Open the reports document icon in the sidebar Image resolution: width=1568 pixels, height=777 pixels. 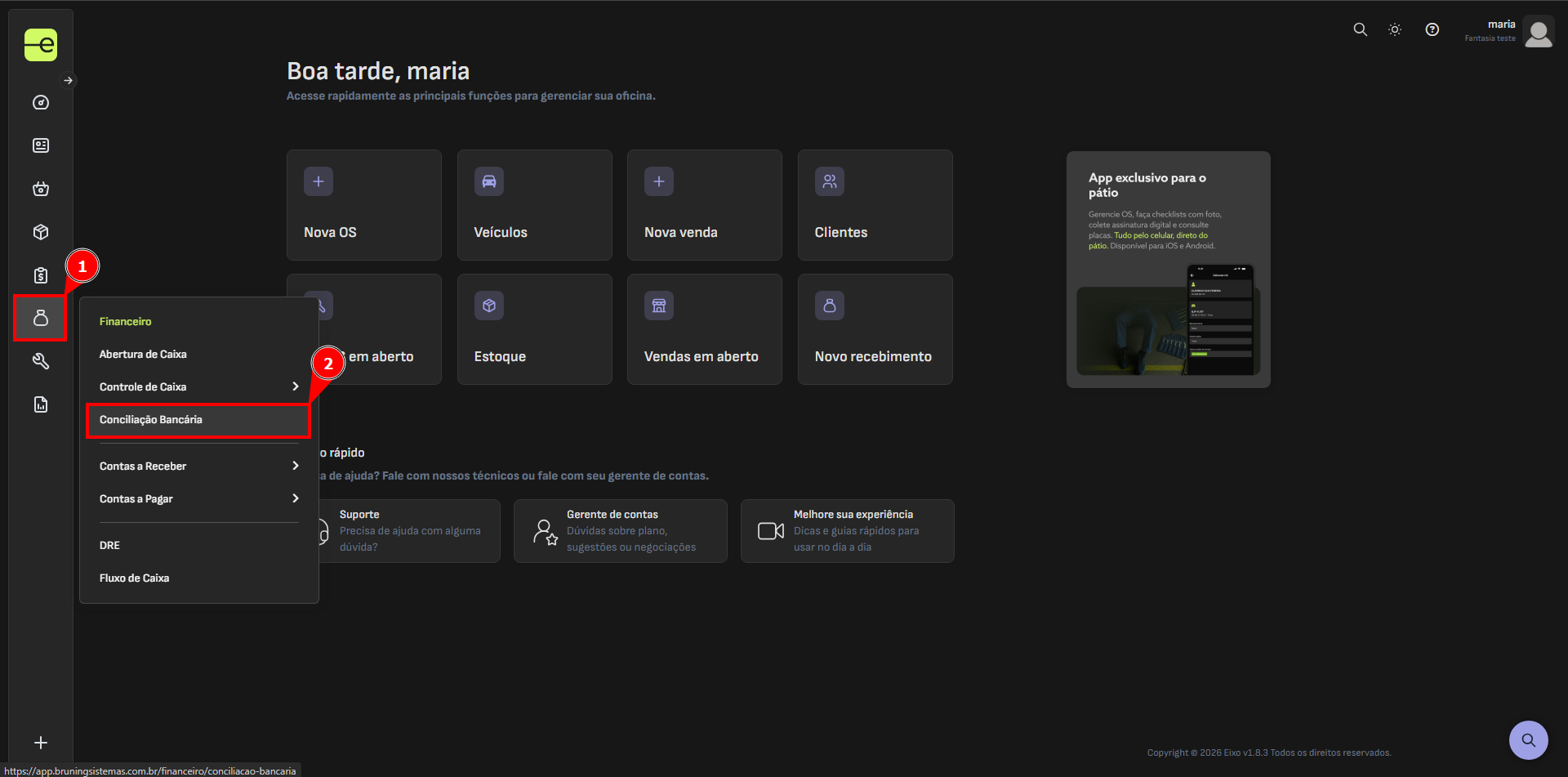click(41, 404)
